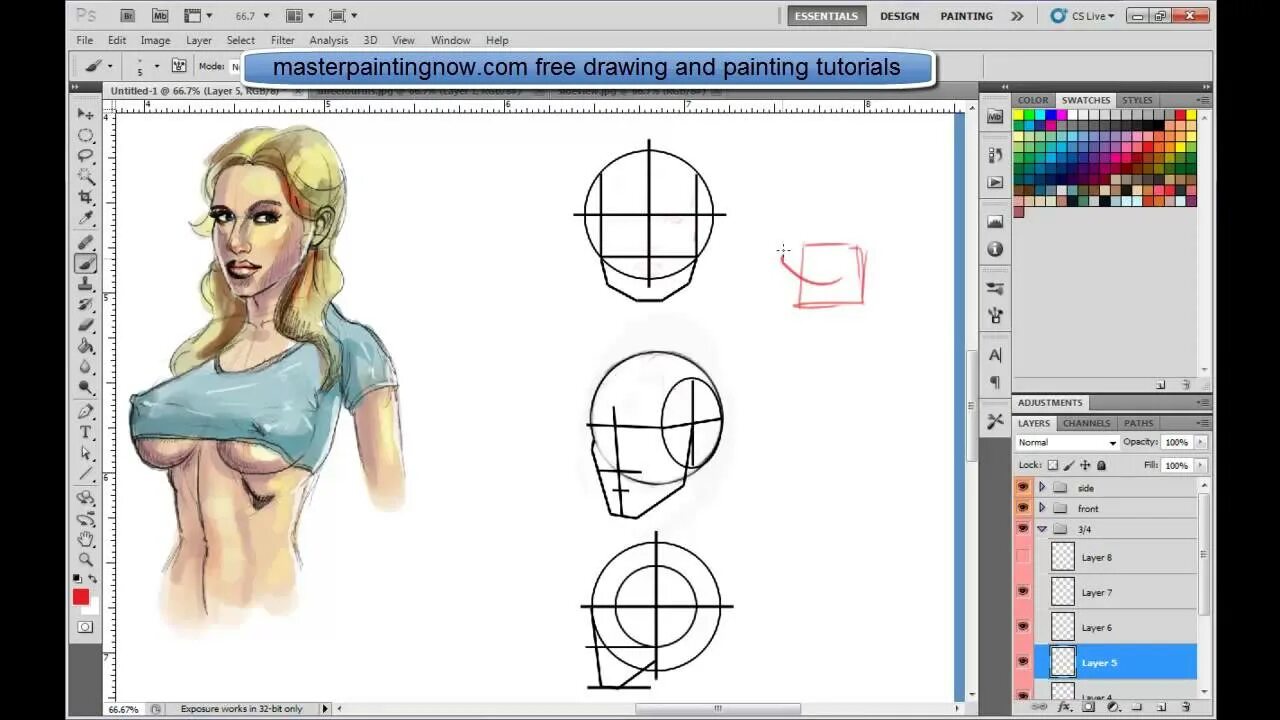1280x720 pixels.
Task: Select the Clone Stamp tool
Action: [86, 285]
